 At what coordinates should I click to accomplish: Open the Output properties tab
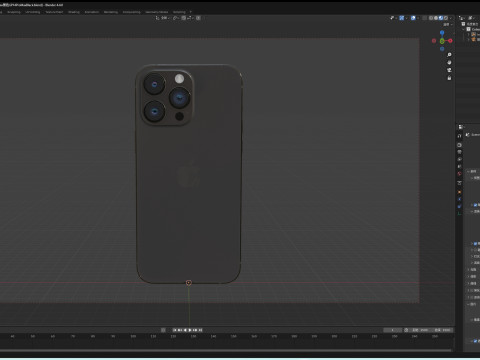459,152
